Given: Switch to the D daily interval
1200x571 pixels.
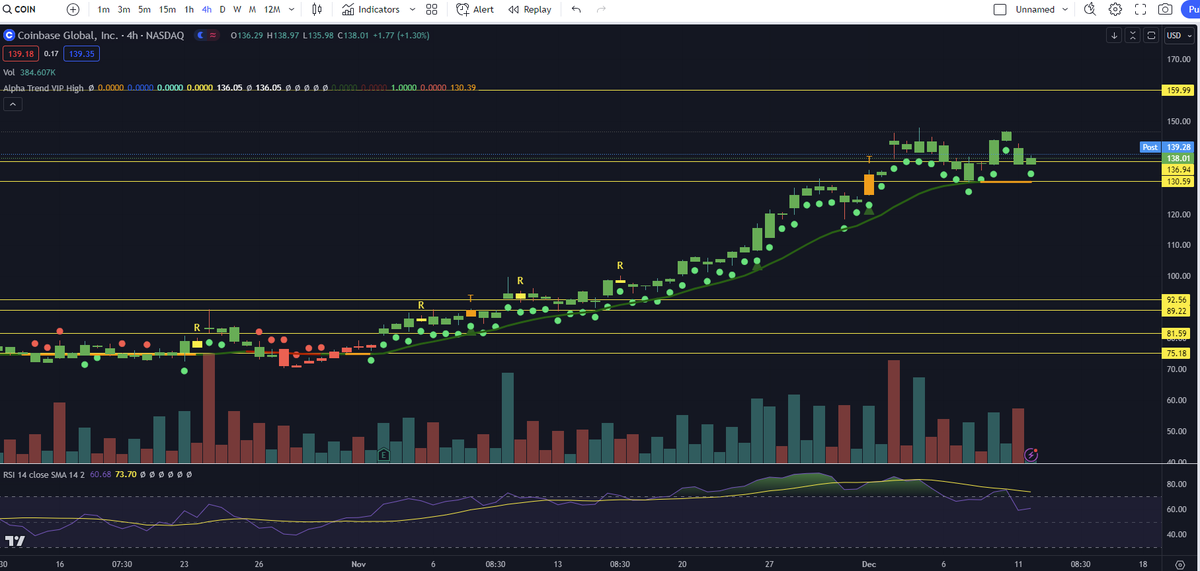Looking at the screenshot, I should 222,9.
